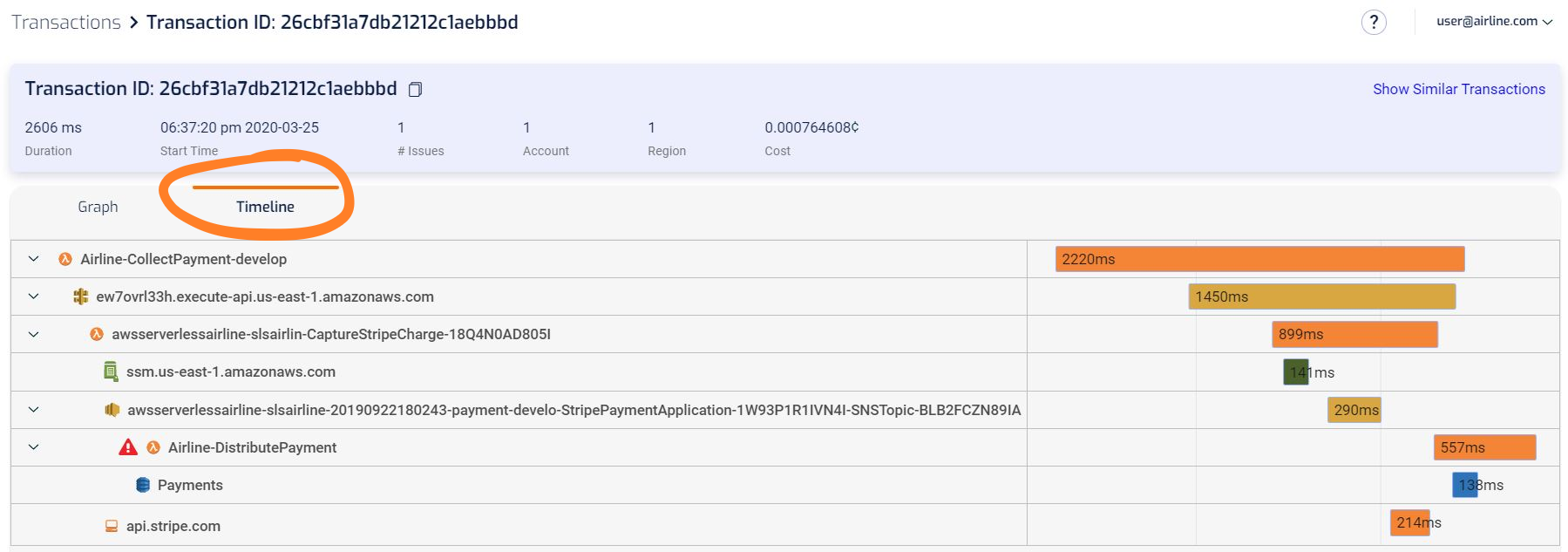Click the 2220ms orange timeline bar
1568x552 pixels.
click(1259, 259)
